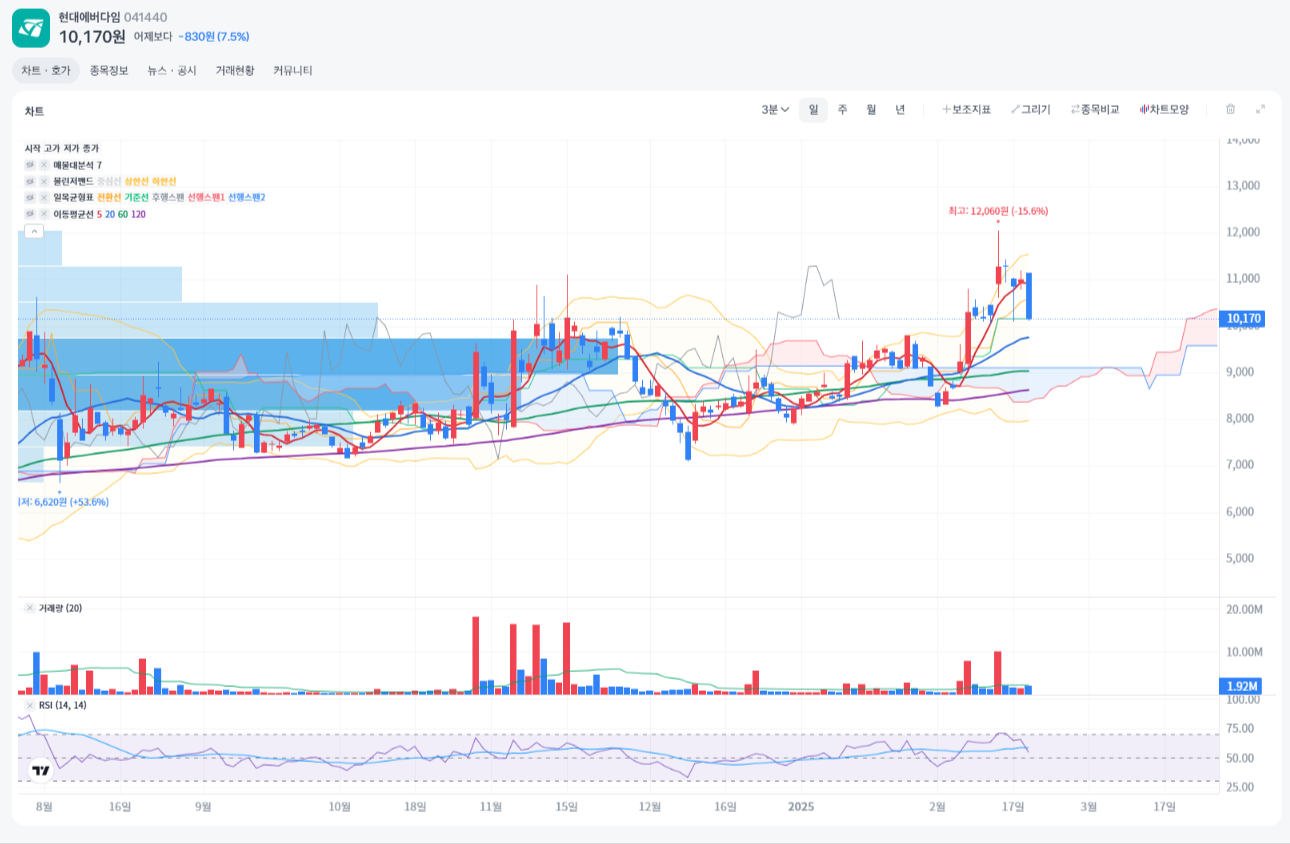Screen dimensions: 1290x844
Task: Hide the 이동평균선 indicator via eye icon
Action: click(30, 214)
